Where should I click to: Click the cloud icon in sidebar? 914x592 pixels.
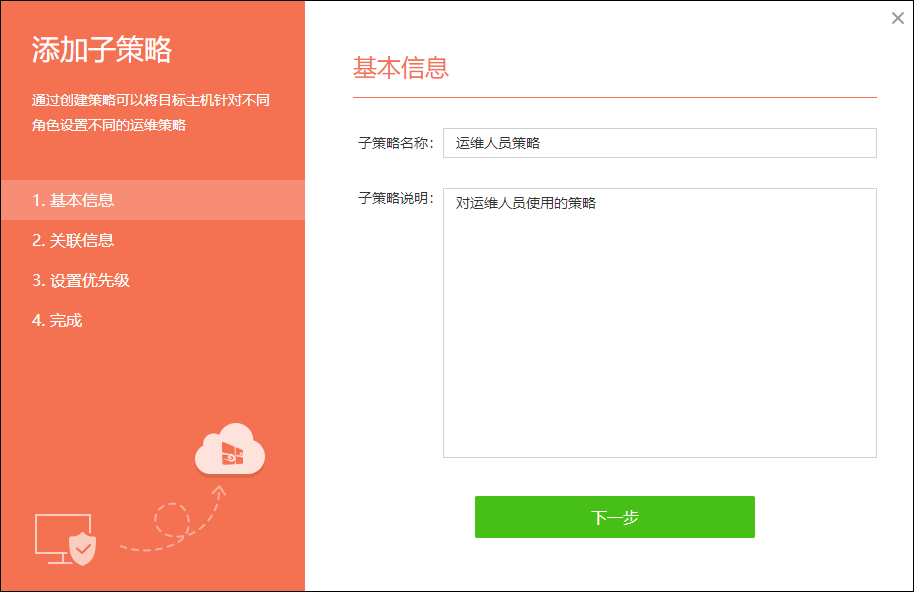coord(230,449)
